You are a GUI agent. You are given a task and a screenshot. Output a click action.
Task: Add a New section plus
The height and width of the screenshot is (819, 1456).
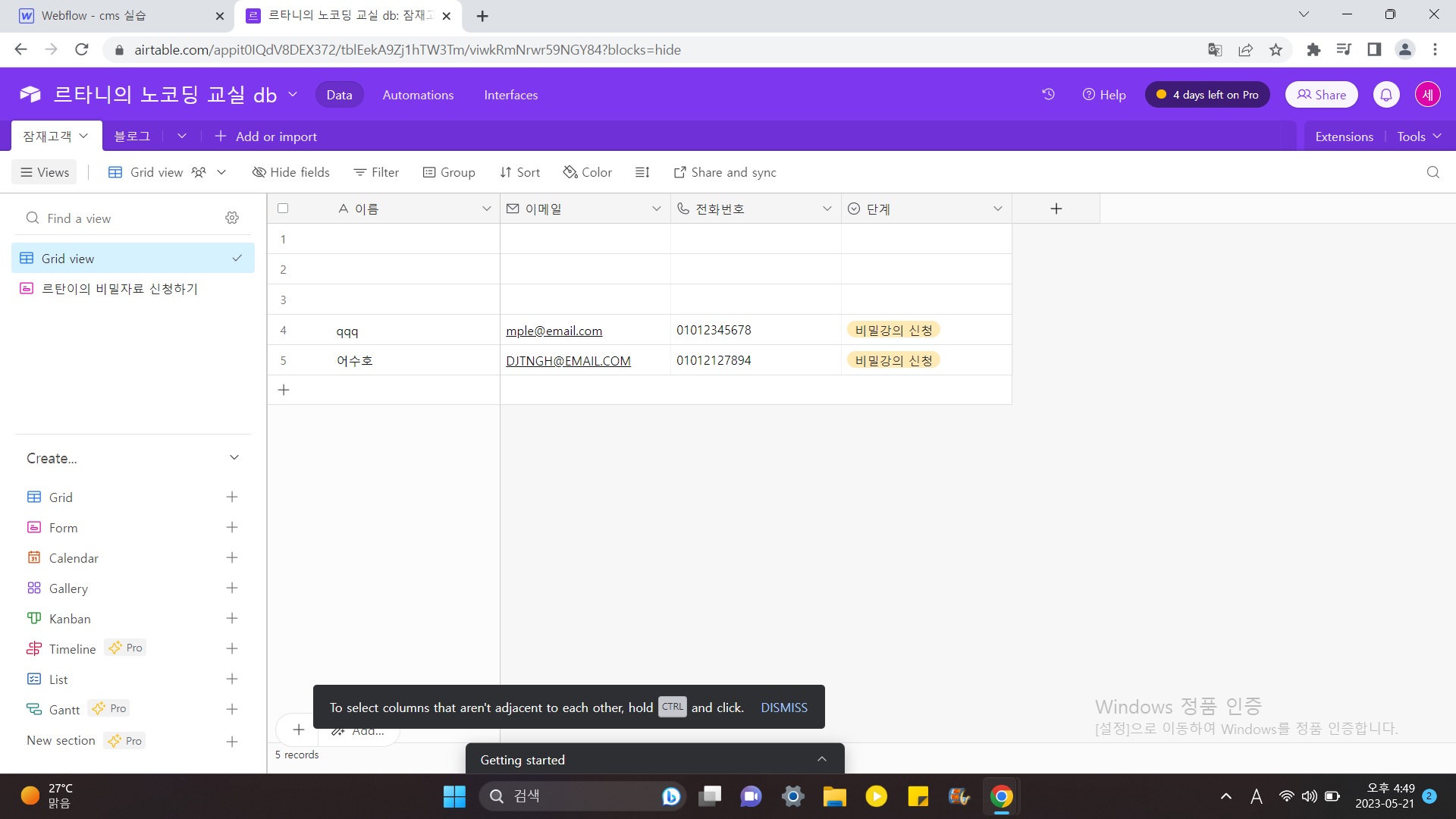point(232,742)
